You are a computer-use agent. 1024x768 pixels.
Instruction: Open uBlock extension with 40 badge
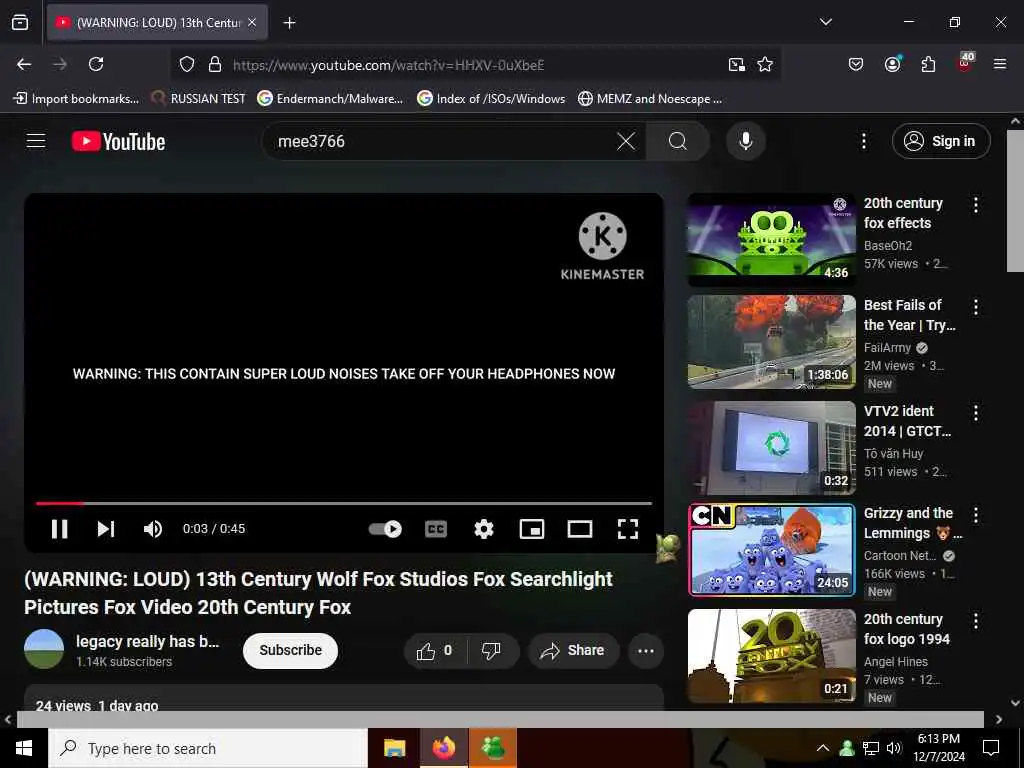click(x=965, y=63)
